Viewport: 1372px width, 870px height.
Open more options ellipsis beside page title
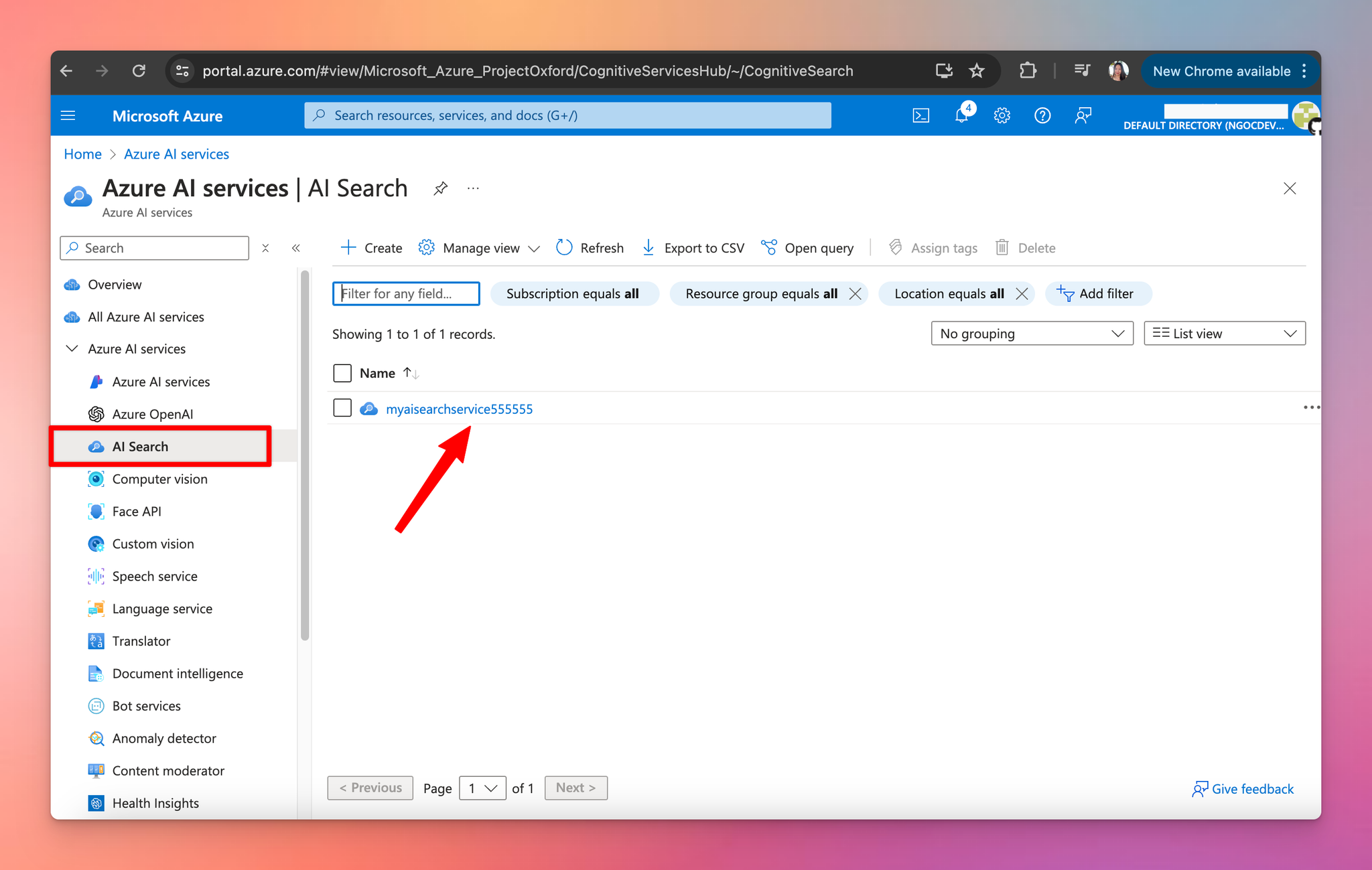click(x=473, y=189)
